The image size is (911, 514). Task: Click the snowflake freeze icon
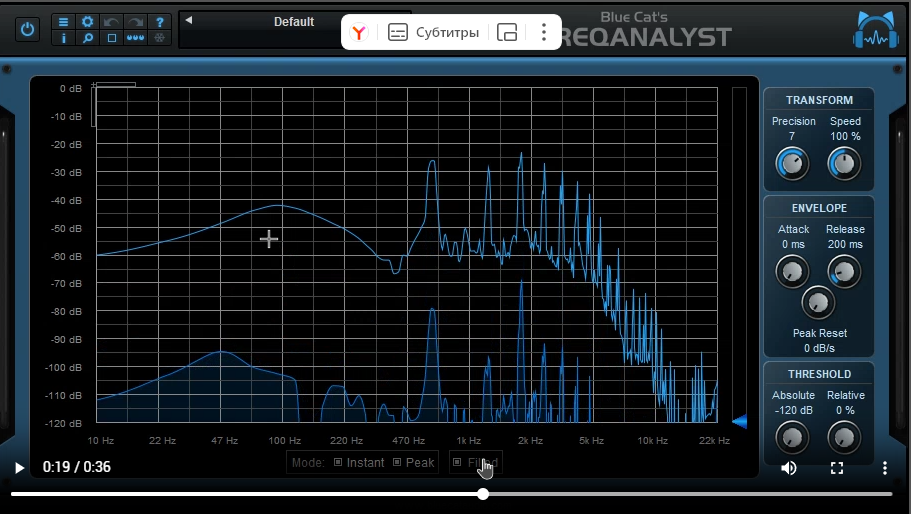pos(159,38)
